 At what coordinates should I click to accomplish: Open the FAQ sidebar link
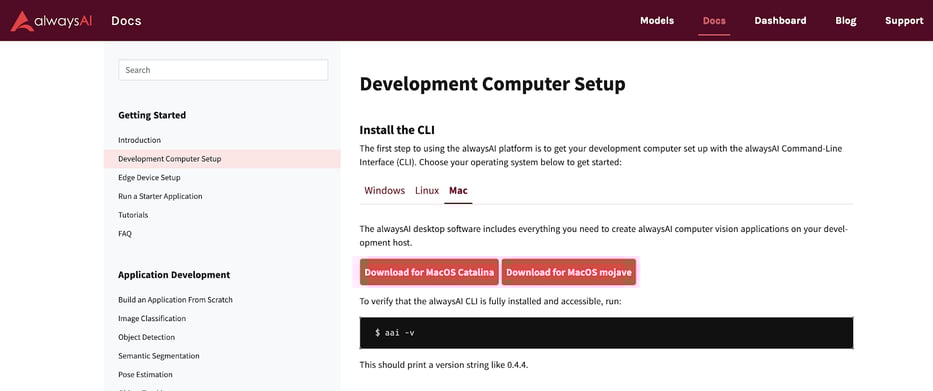pos(124,234)
